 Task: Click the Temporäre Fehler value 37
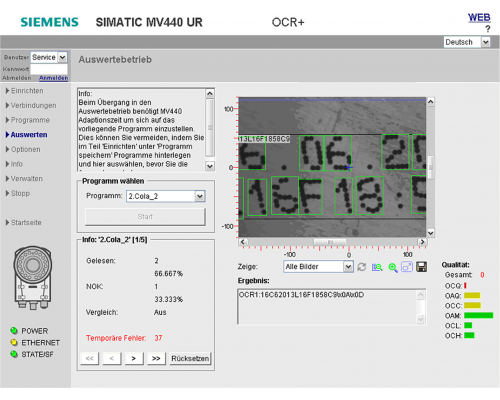[158, 338]
